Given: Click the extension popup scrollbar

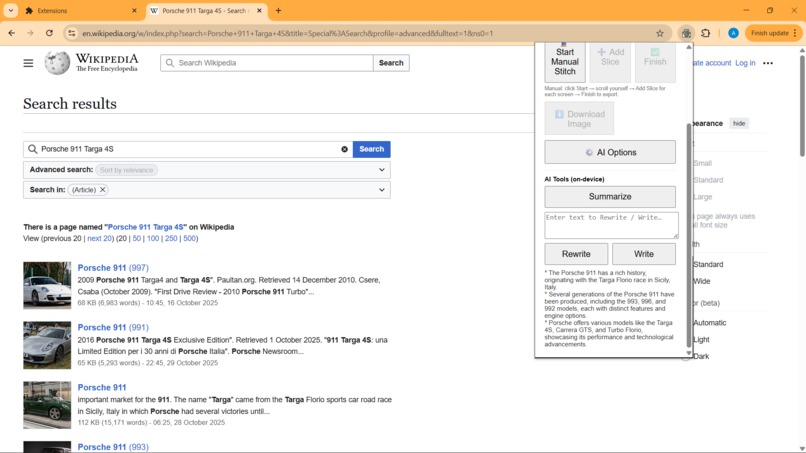Looking at the screenshot, I should pyautogui.click(x=689, y=235).
